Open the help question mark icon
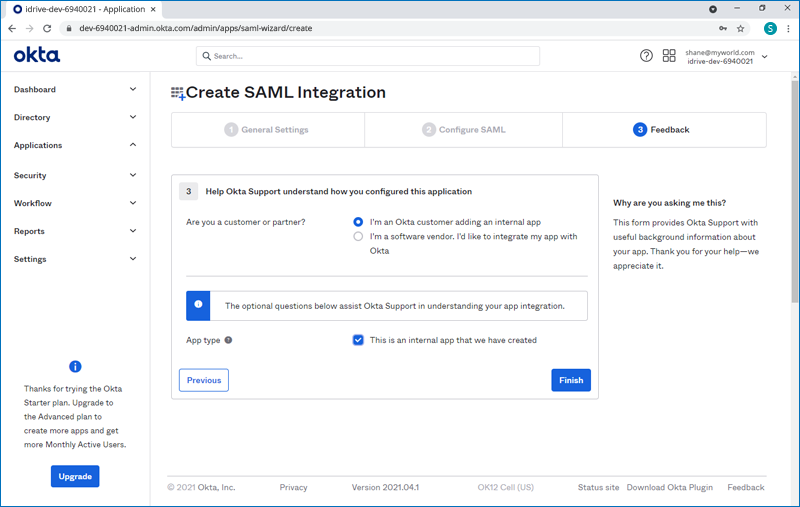 pos(646,56)
